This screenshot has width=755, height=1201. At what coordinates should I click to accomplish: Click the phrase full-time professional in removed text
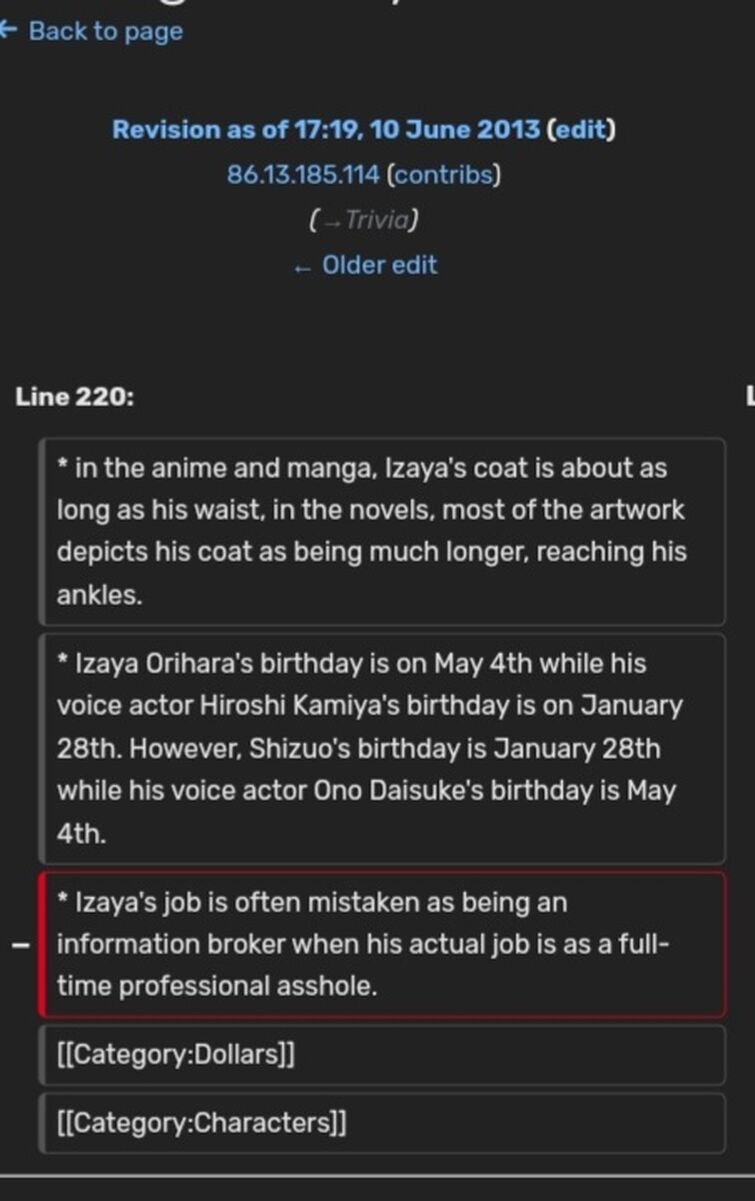(360, 966)
